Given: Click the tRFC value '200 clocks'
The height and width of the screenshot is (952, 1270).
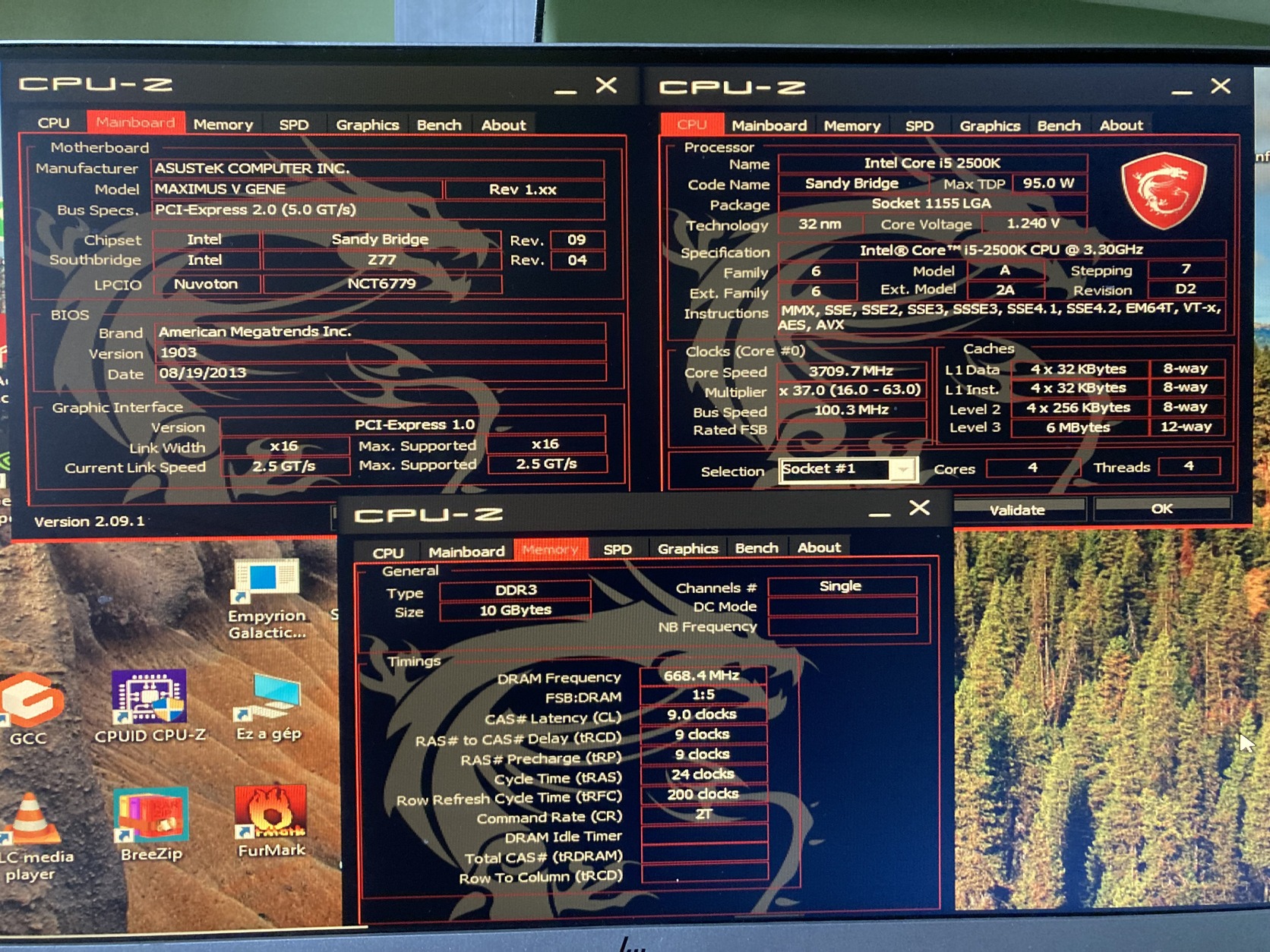Looking at the screenshot, I should coord(703,794).
